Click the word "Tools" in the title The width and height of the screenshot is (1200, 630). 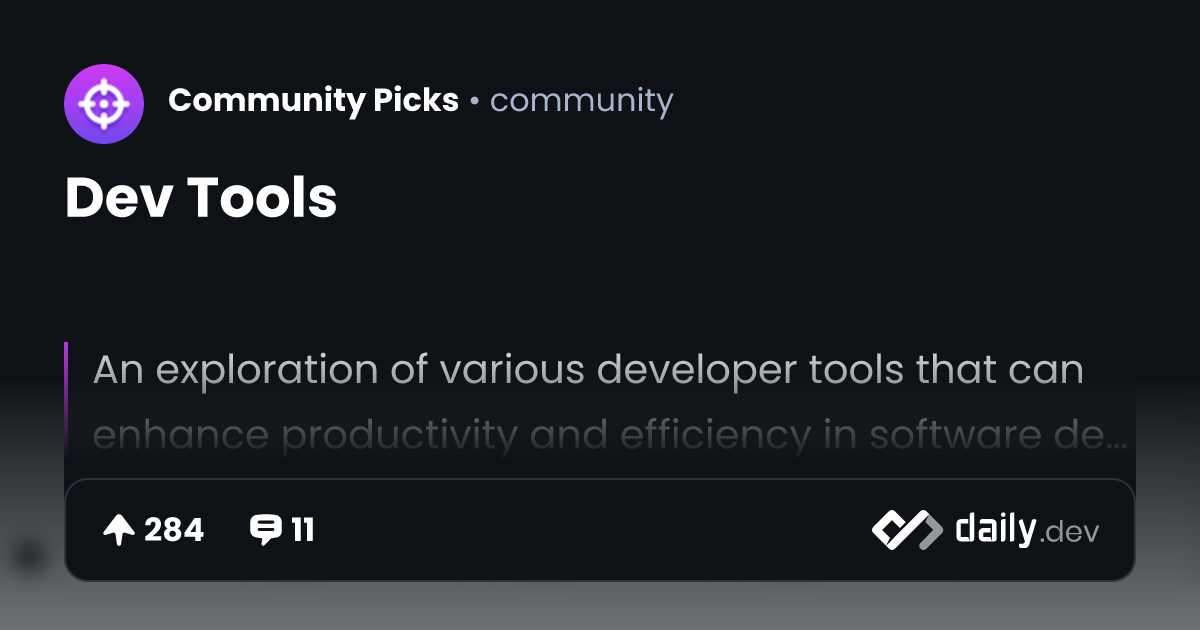click(263, 197)
